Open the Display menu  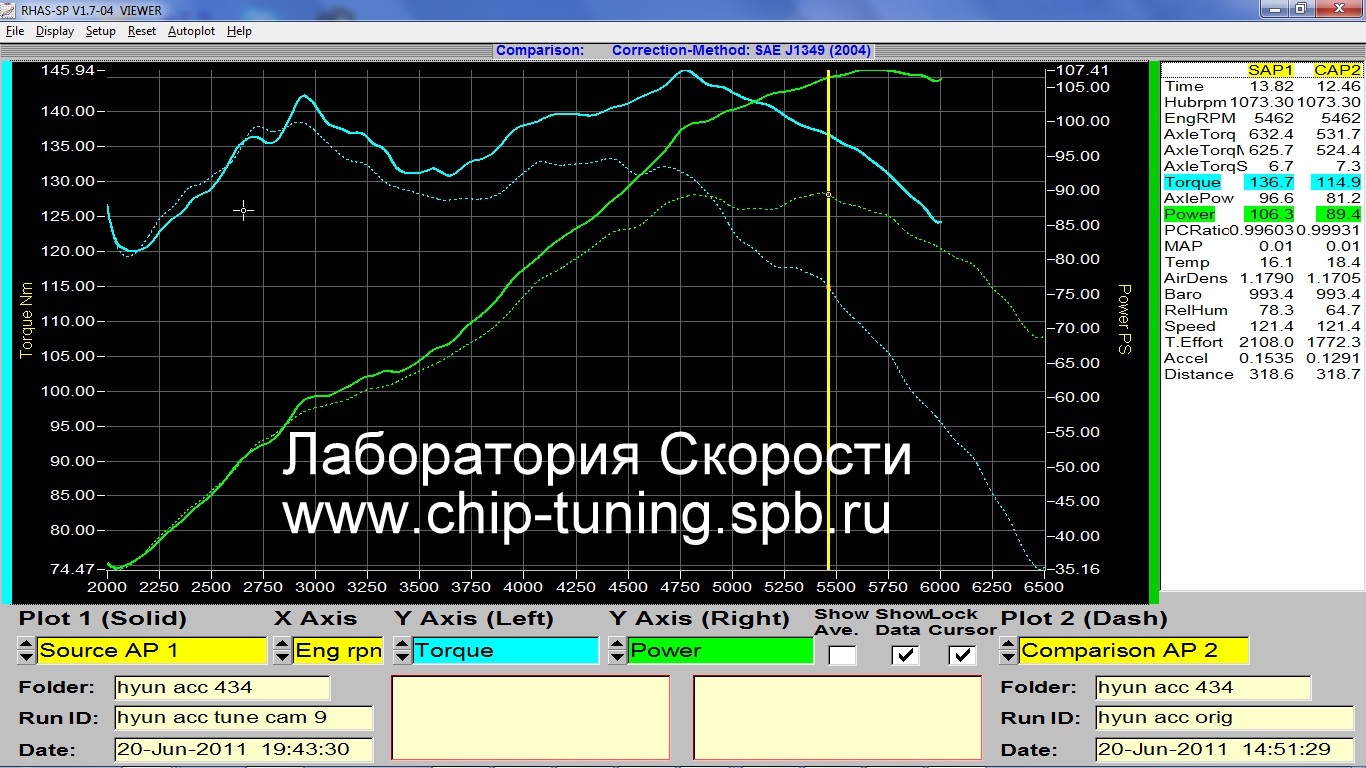tap(55, 31)
